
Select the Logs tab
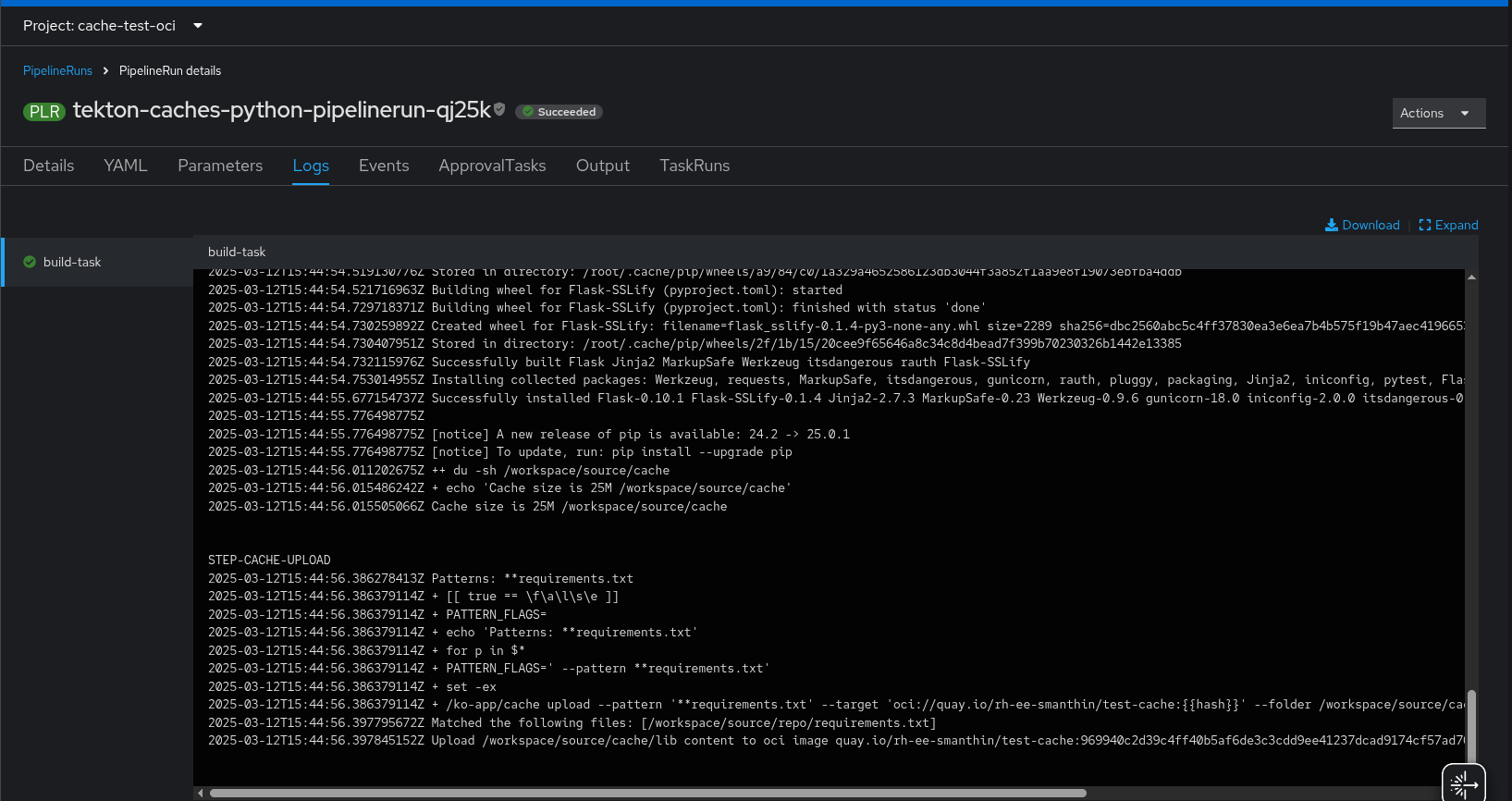[x=311, y=166]
